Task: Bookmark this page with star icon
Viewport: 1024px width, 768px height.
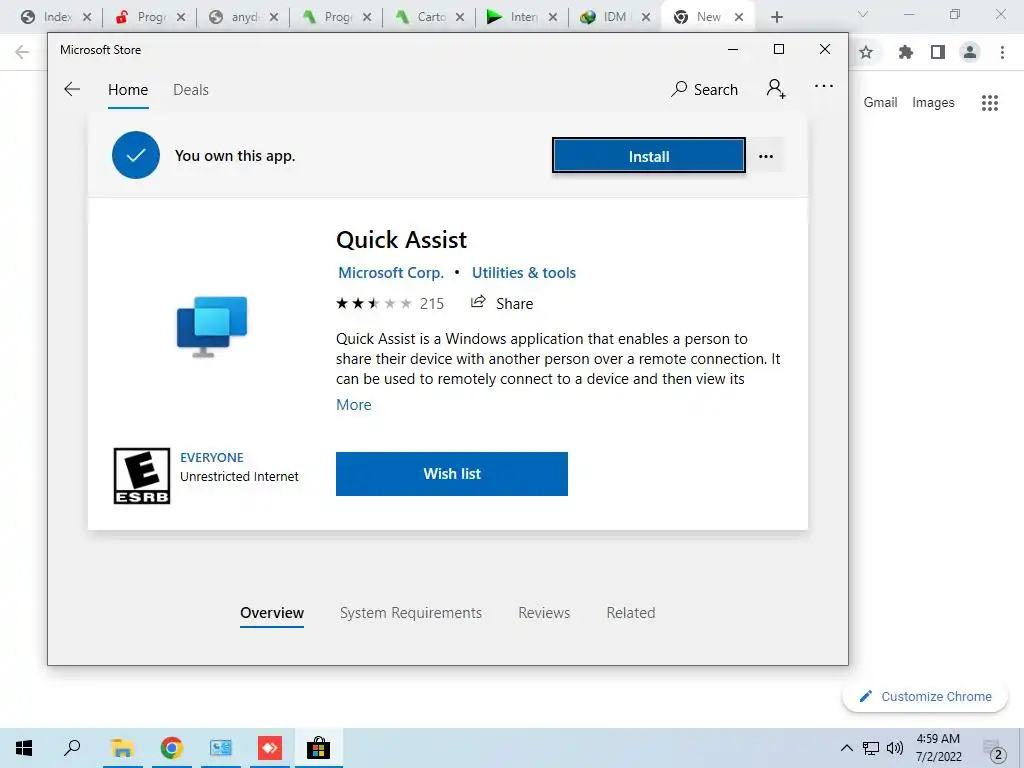Action: pyautogui.click(x=866, y=52)
